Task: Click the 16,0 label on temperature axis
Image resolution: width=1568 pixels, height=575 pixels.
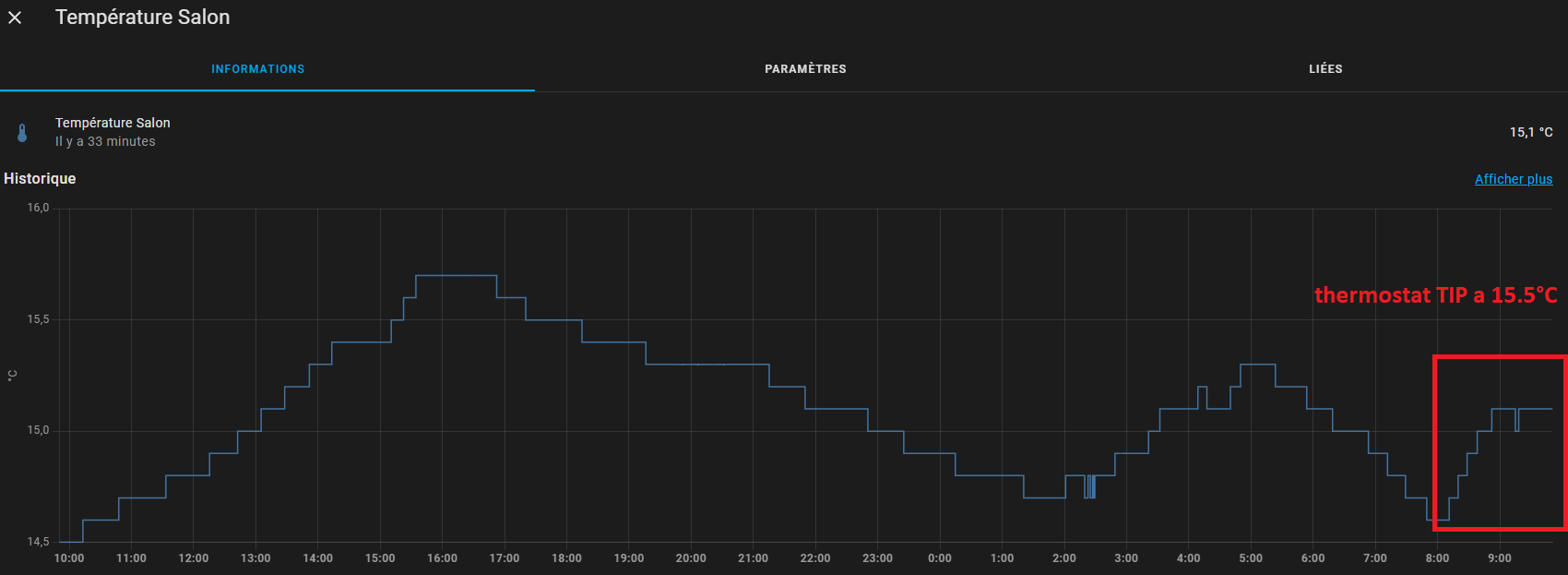Action: 38,208
